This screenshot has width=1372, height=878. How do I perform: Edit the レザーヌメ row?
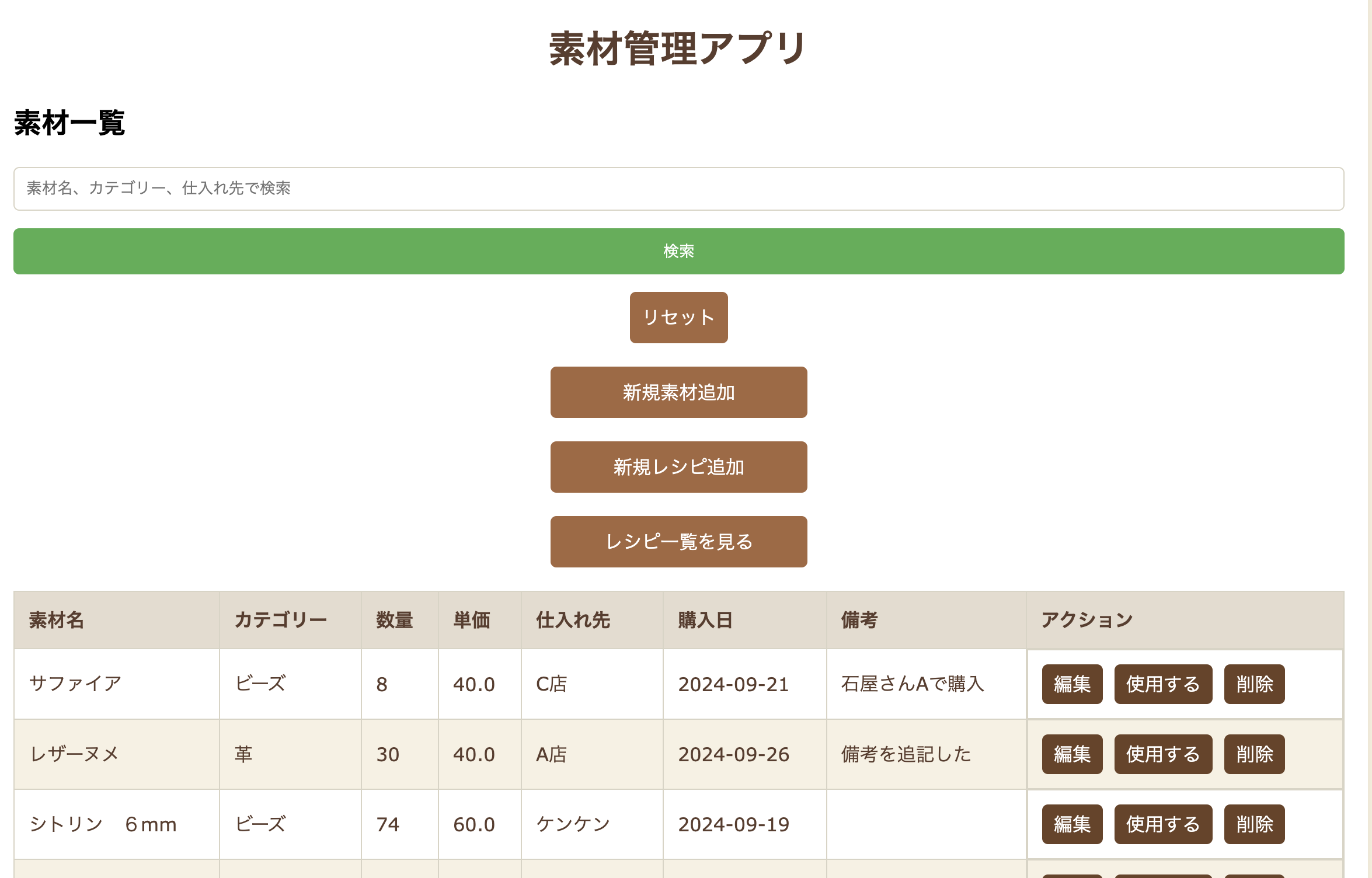(x=1071, y=754)
